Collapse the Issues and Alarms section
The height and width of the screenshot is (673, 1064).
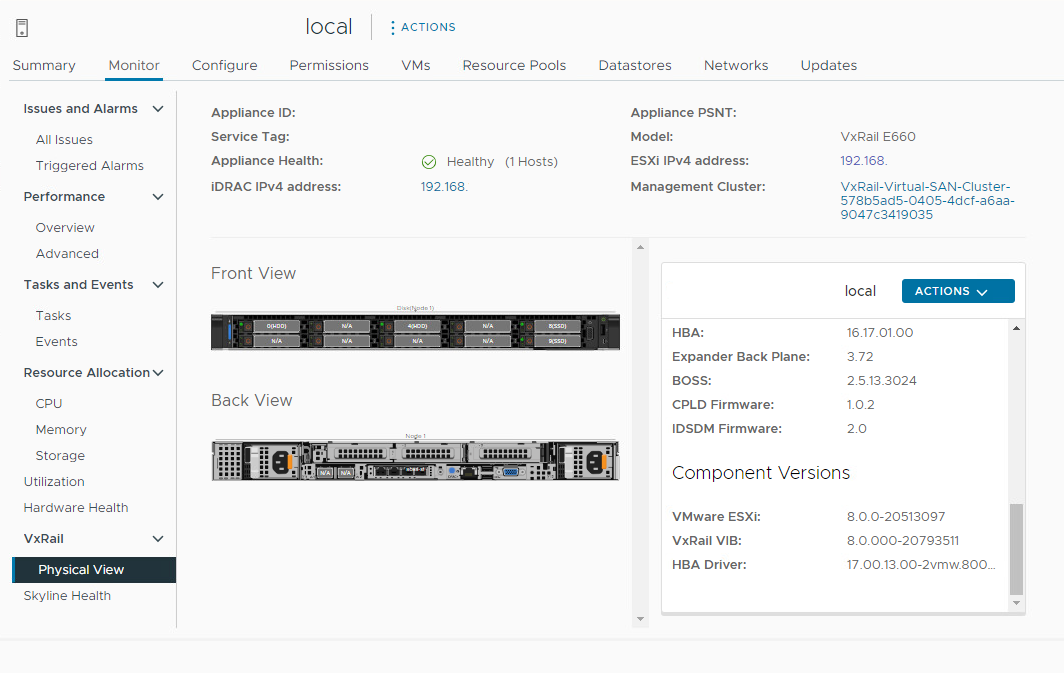pos(157,109)
